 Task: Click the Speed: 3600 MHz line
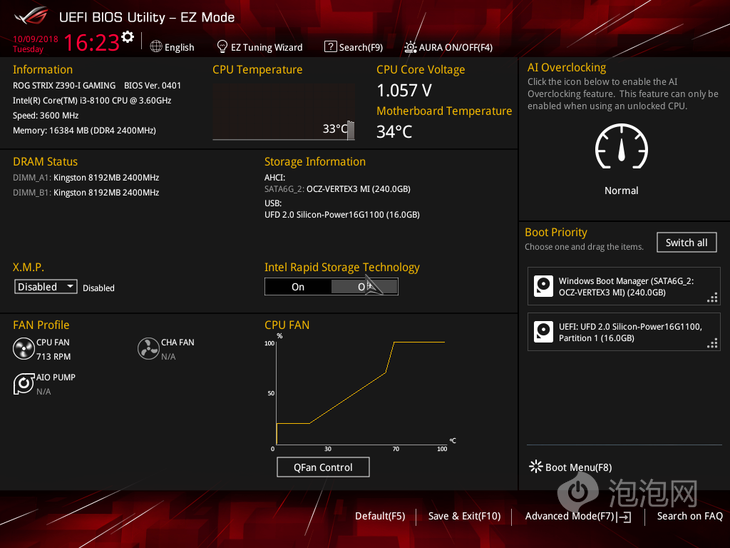46,115
